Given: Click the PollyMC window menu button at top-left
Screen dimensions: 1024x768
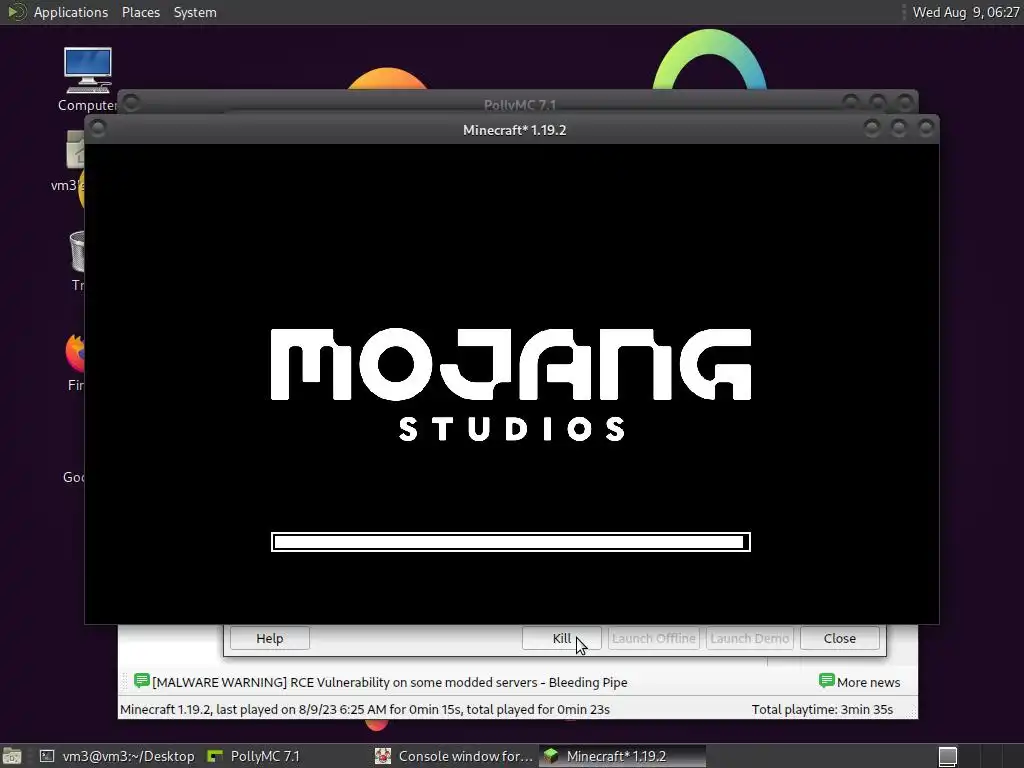Looking at the screenshot, I should tap(131, 103).
